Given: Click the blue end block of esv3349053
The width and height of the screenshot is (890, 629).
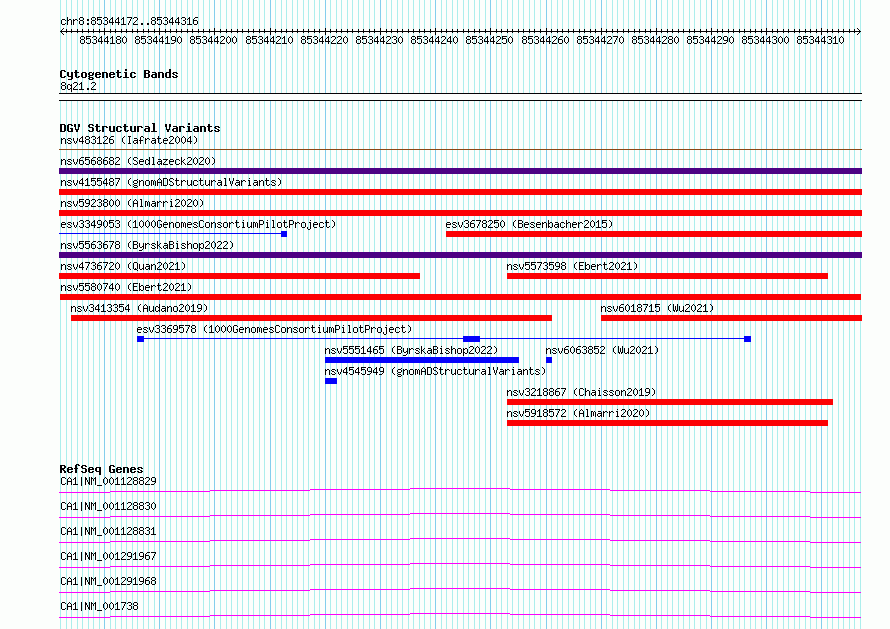Looking at the screenshot, I should (284, 234).
